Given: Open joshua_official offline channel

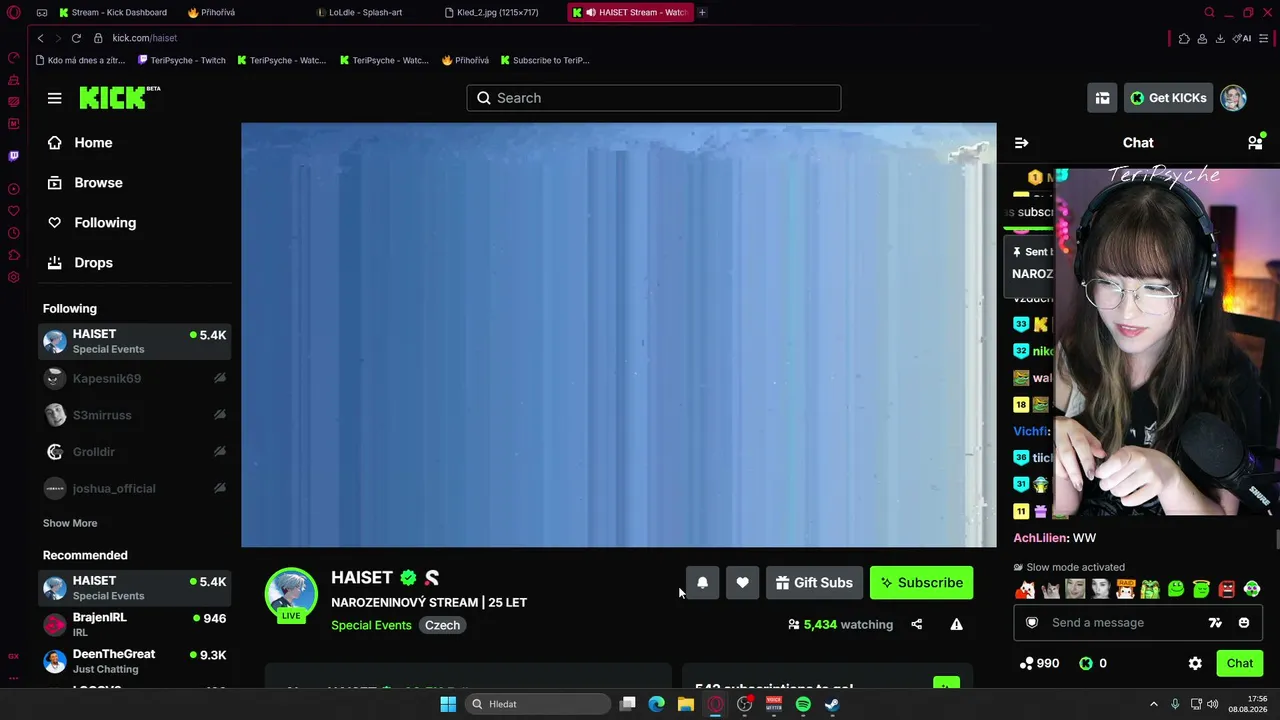Looking at the screenshot, I should pyautogui.click(x=135, y=488).
